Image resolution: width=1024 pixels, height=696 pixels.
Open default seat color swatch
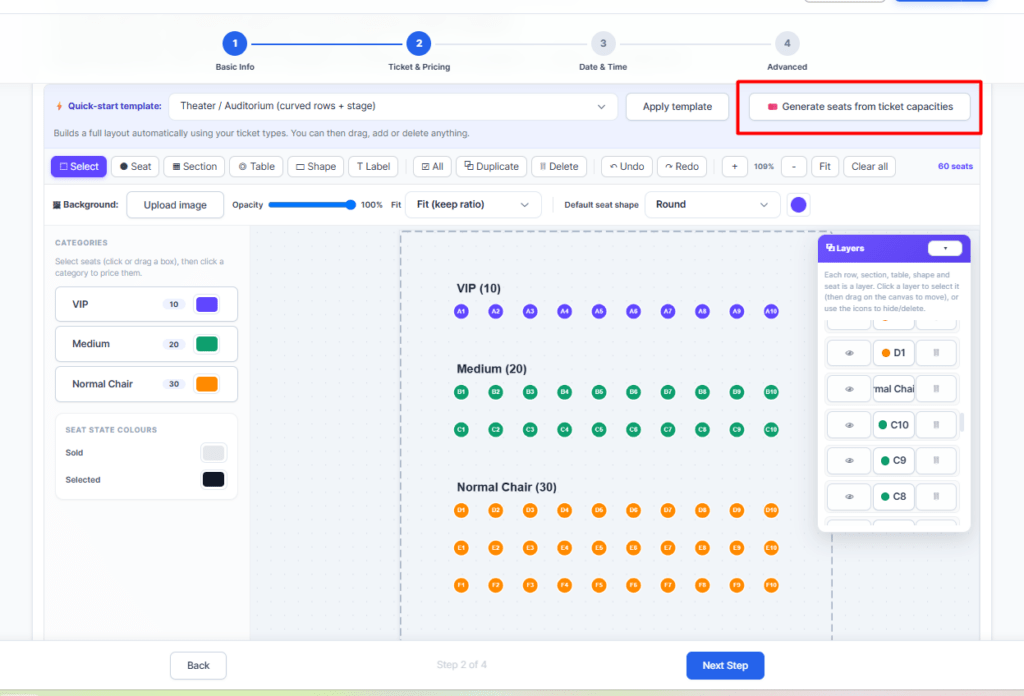click(798, 205)
